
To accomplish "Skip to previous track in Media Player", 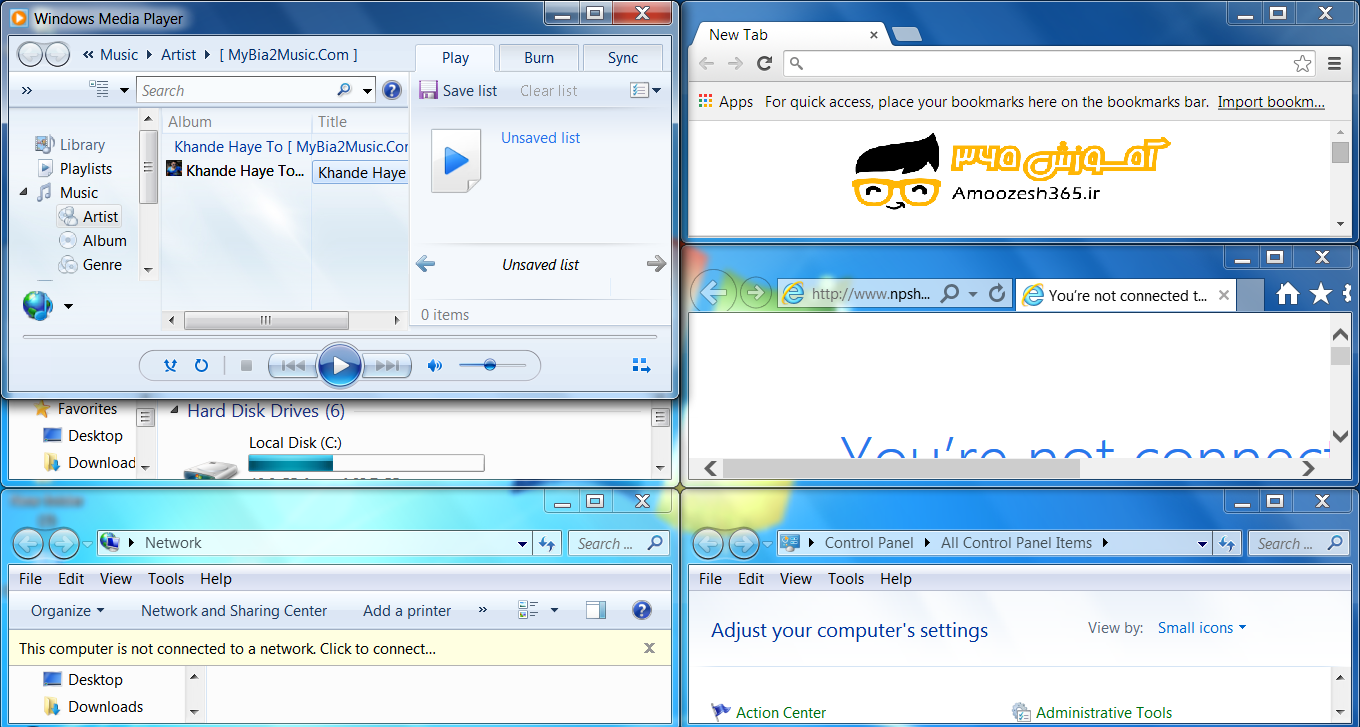I will [293, 366].
